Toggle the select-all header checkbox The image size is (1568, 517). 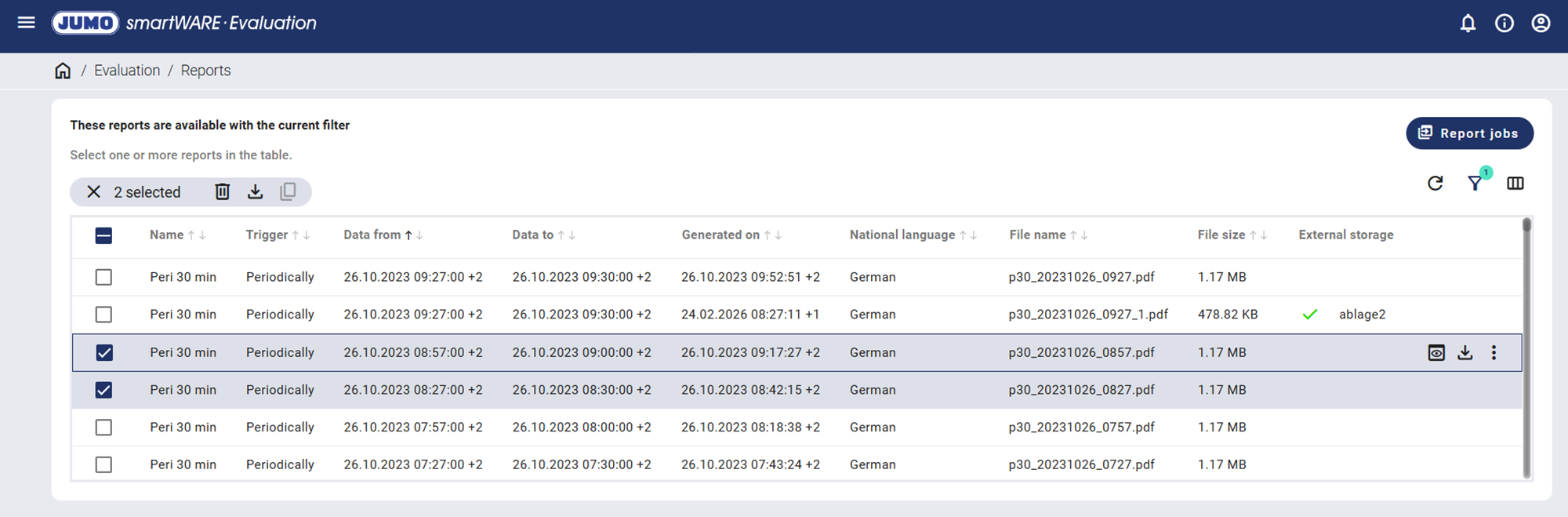pyautogui.click(x=103, y=235)
